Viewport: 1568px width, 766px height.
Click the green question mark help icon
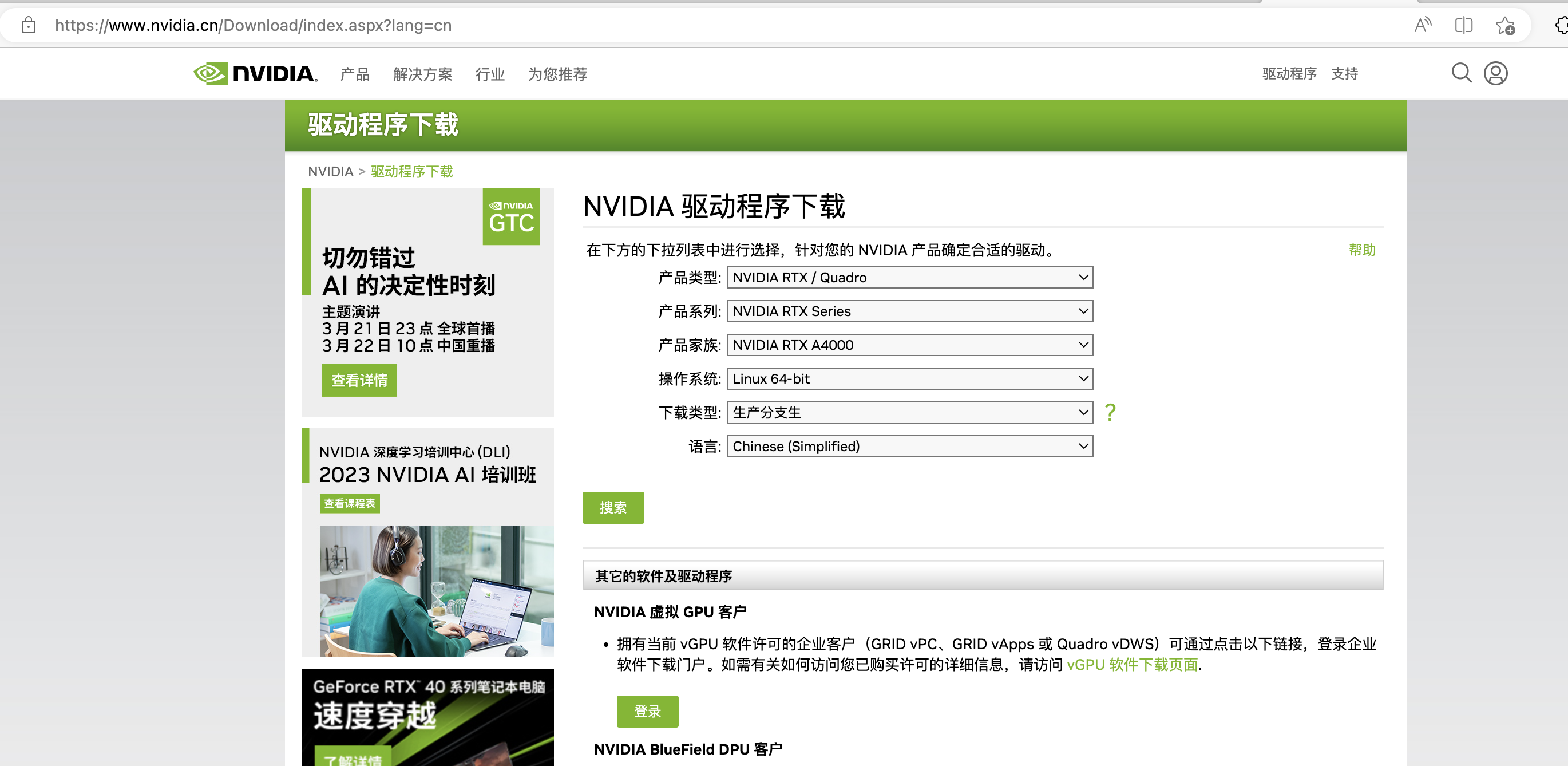(1110, 412)
